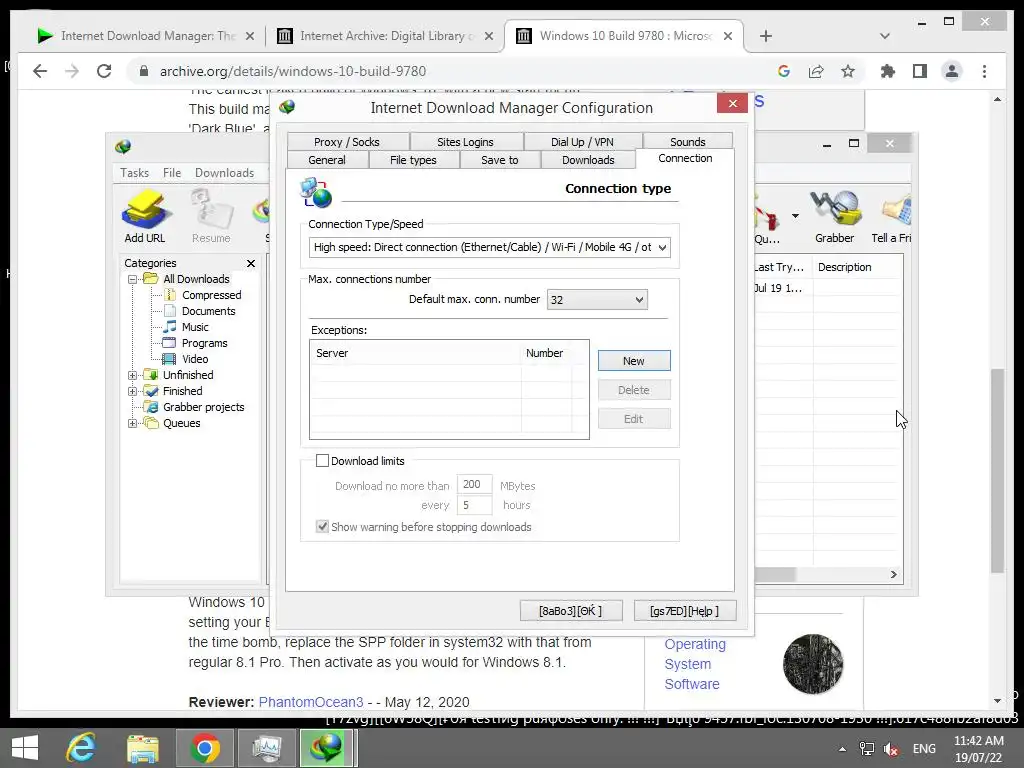This screenshot has height=768, width=1024.
Task: Bookmark this page with the star icon
Action: click(848, 71)
